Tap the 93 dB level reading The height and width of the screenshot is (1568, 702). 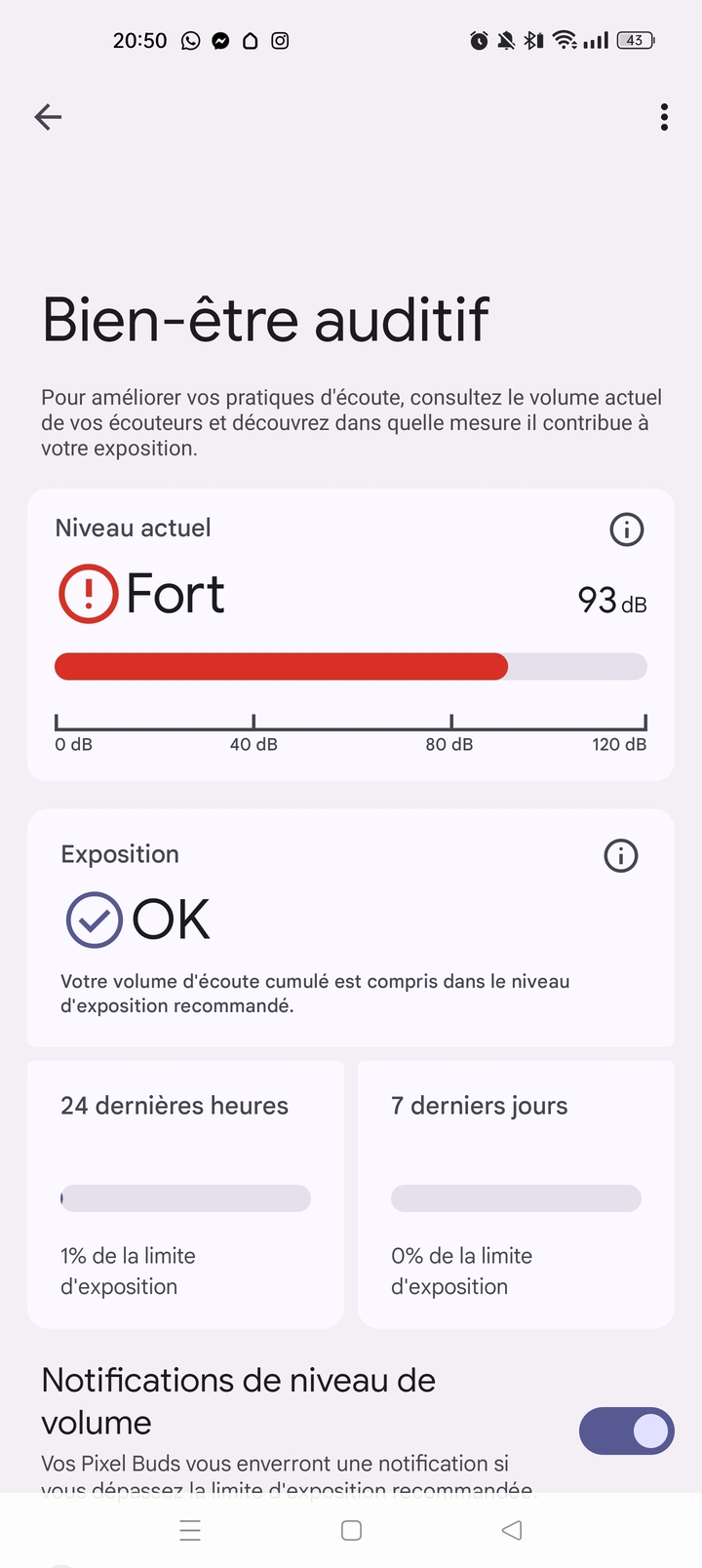(611, 601)
